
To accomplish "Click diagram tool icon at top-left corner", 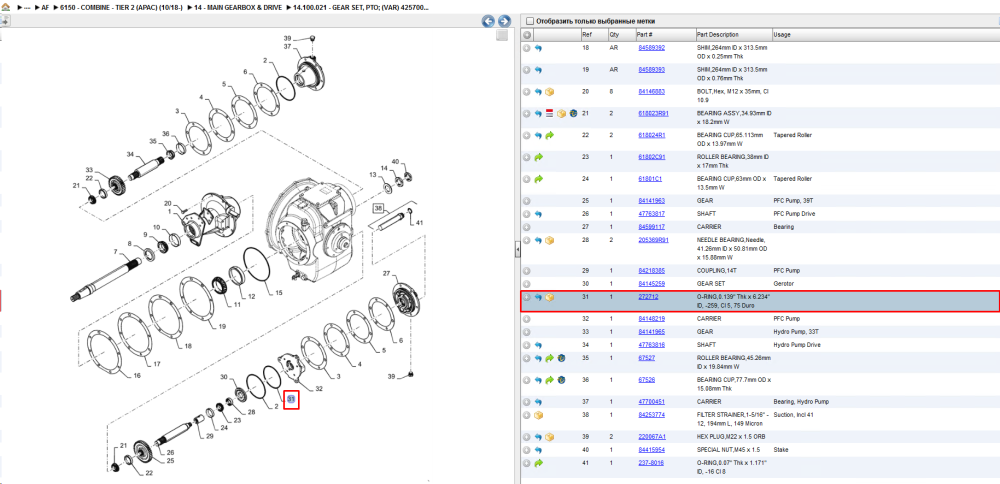I will coord(4,21).
